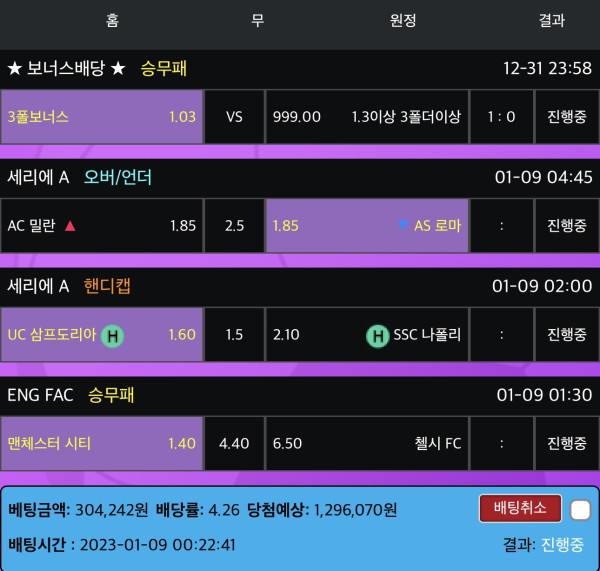Select the 홈 column header
The width and height of the screenshot is (600, 571).
pos(112,20)
